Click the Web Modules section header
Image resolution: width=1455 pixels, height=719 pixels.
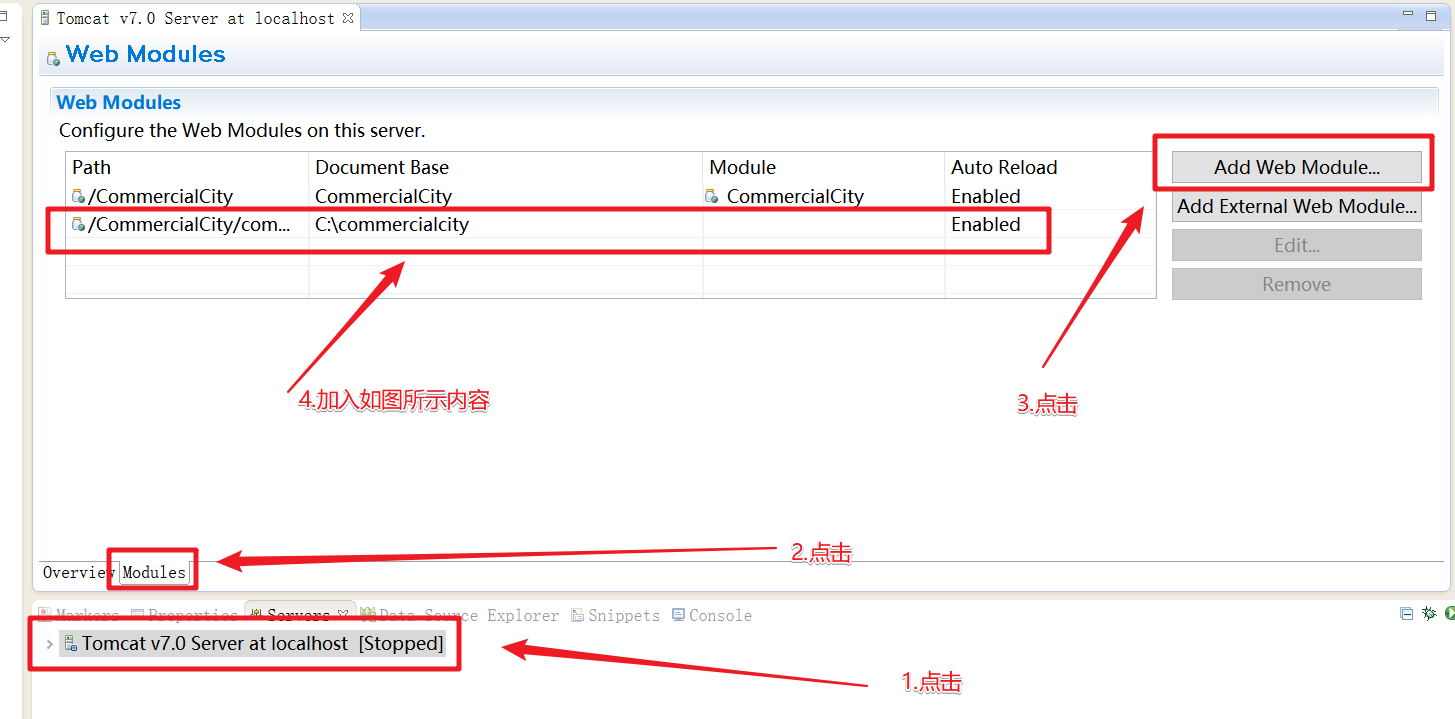point(119,102)
